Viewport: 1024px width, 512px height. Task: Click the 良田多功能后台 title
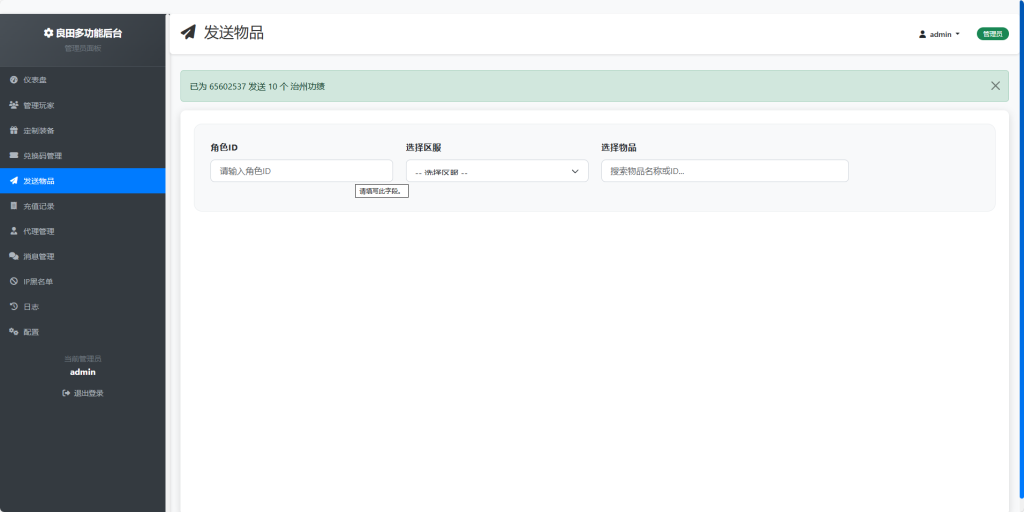click(89, 33)
